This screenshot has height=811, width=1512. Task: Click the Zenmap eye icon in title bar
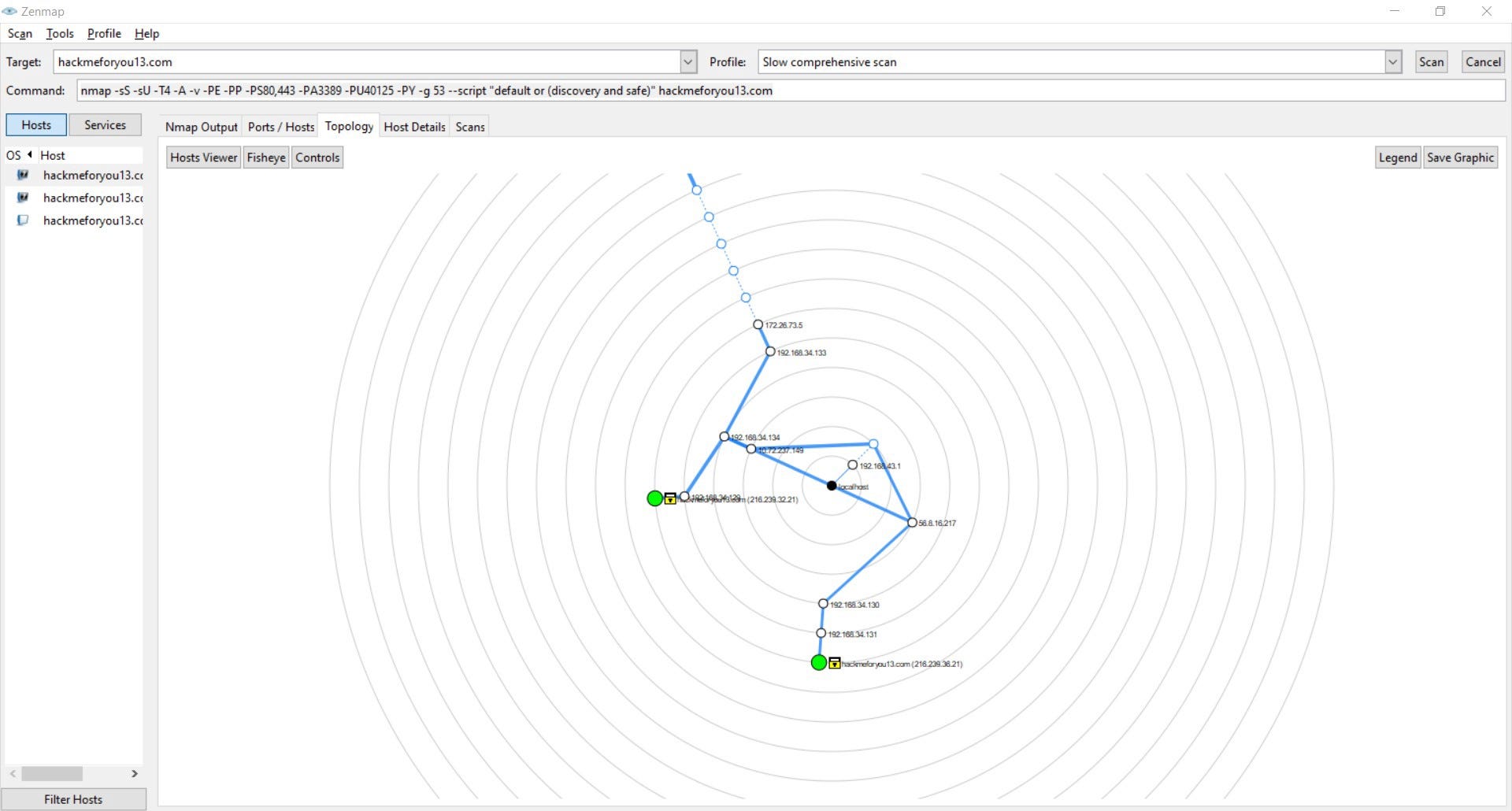click(9, 11)
